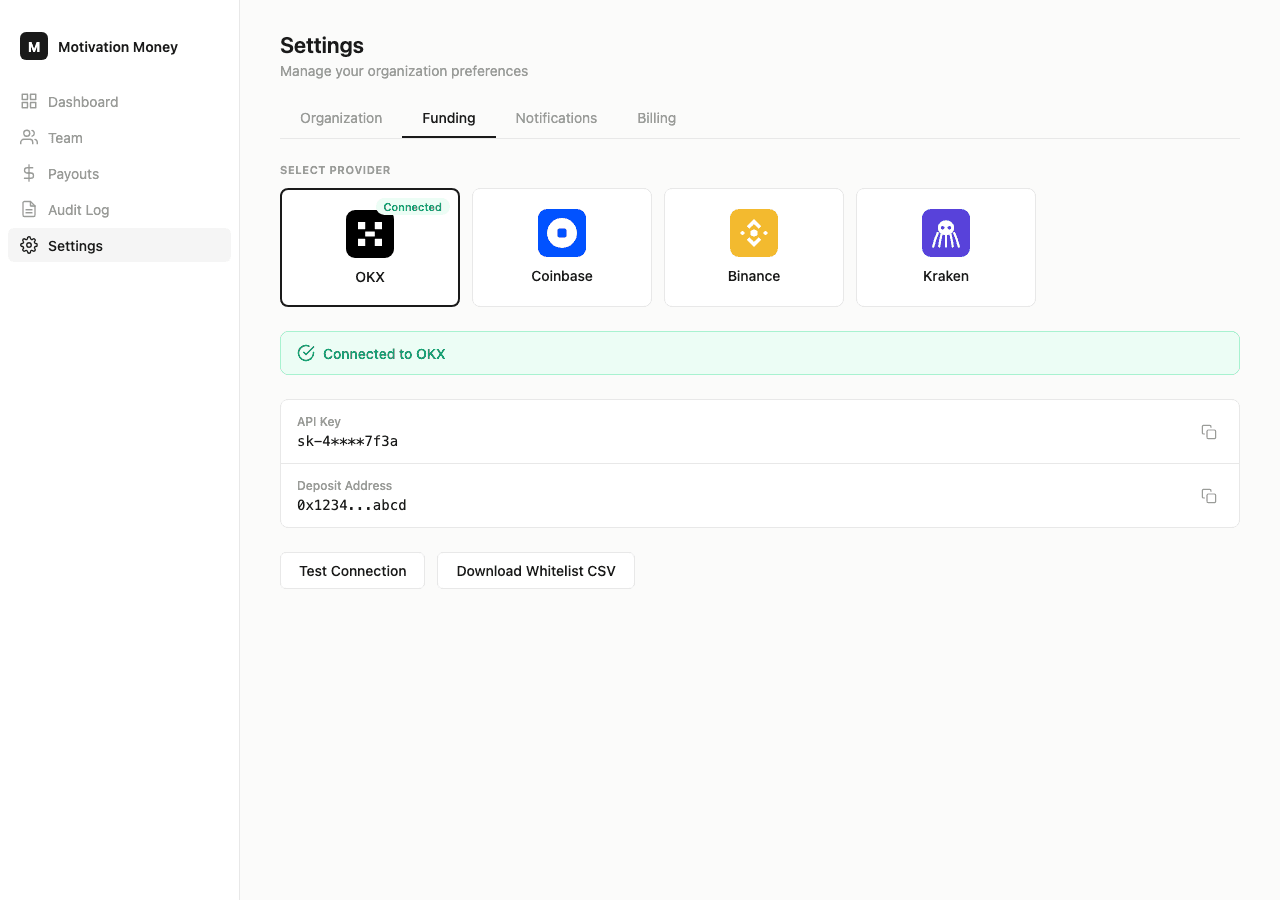This screenshot has height=900, width=1280.
Task: Copy the Deposit Address
Action: point(1208,496)
